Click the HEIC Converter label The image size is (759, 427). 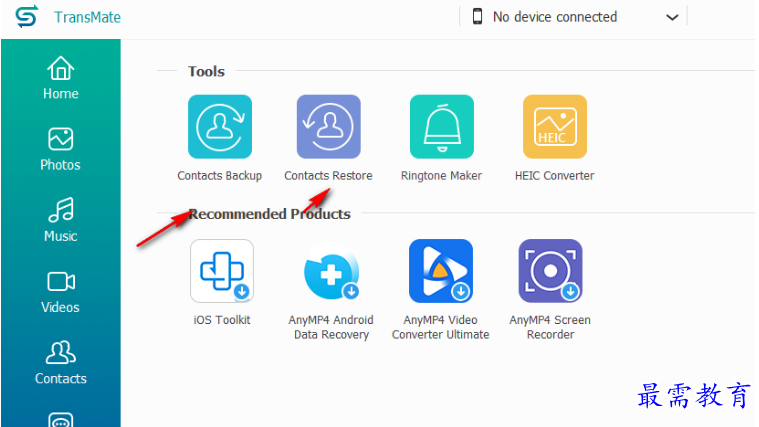[555, 176]
